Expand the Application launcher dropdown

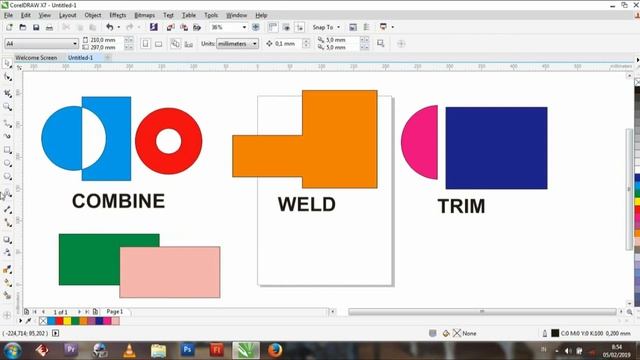tap(393, 27)
